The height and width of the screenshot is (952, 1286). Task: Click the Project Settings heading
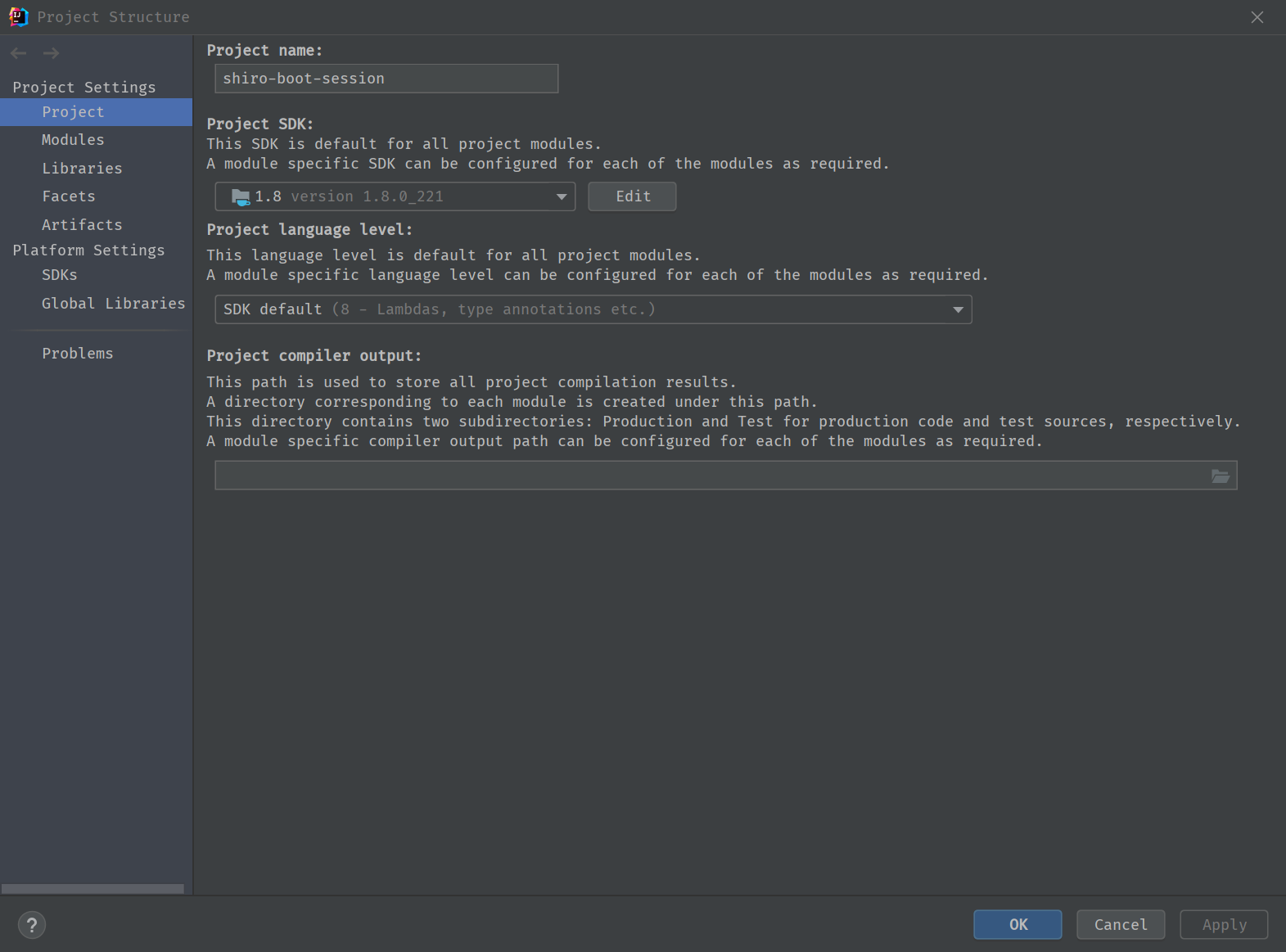(x=84, y=88)
